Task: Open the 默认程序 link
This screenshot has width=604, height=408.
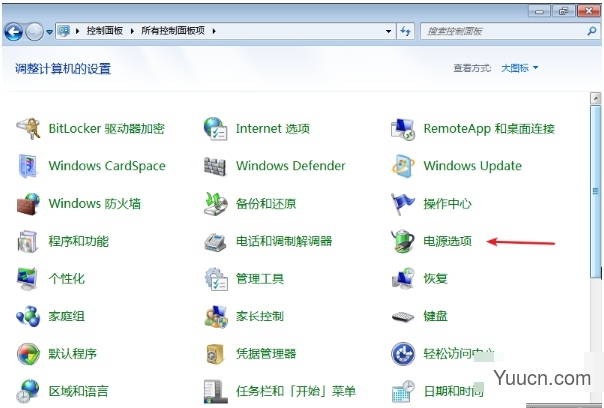Action: pyautogui.click(x=72, y=354)
